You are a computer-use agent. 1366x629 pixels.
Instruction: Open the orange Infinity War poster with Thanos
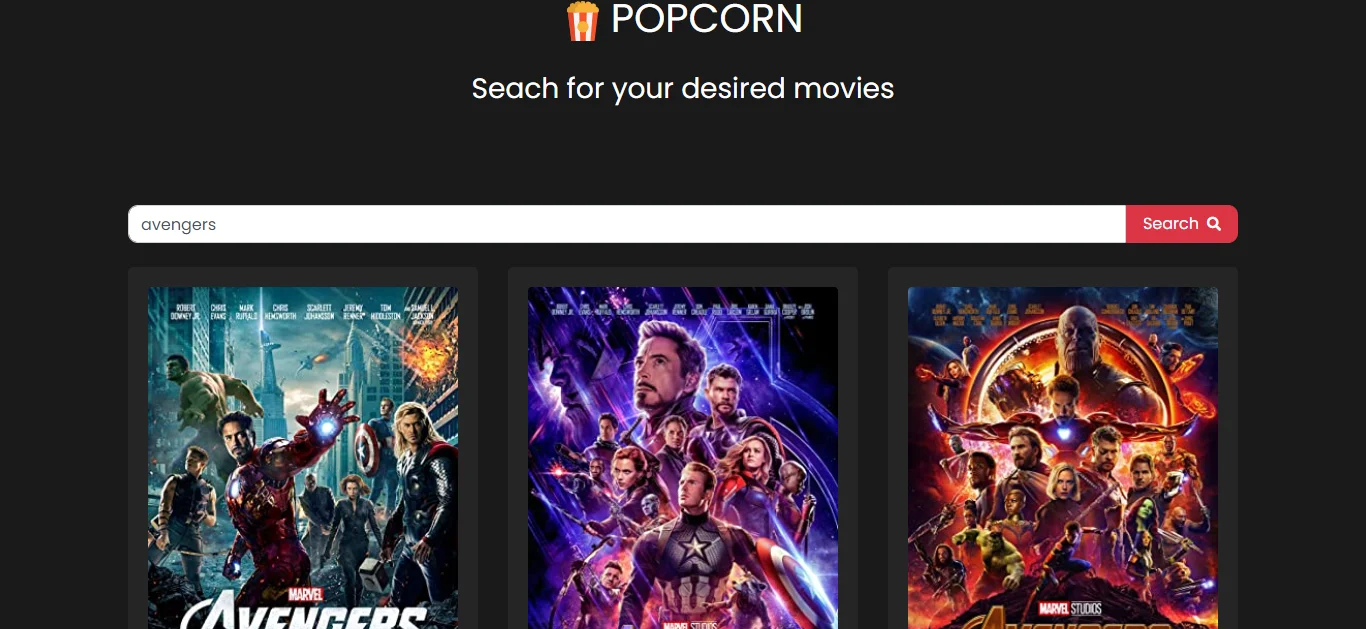click(1063, 458)
